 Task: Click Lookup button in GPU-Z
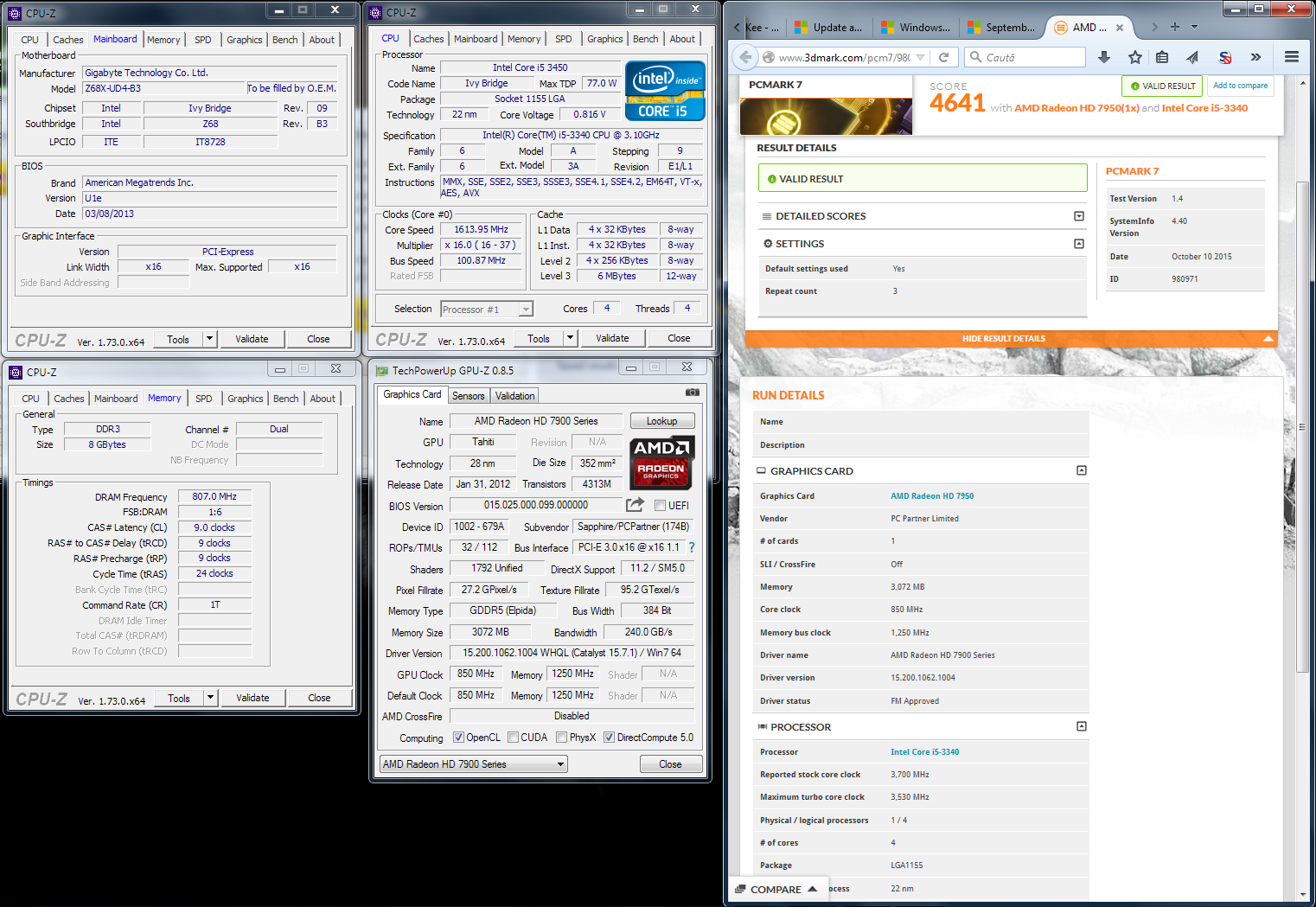662,421
